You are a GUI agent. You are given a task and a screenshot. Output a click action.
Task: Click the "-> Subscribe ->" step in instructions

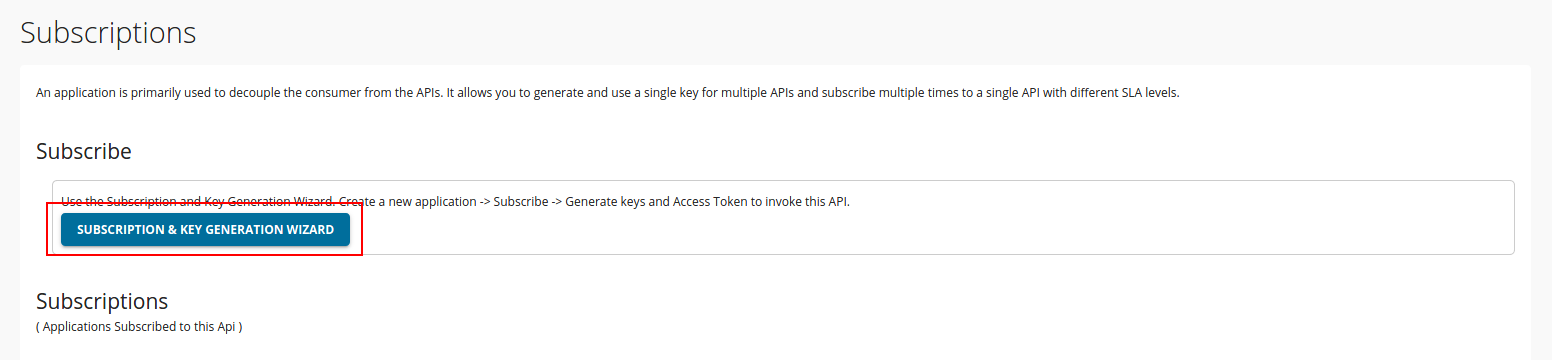[521, 201]
